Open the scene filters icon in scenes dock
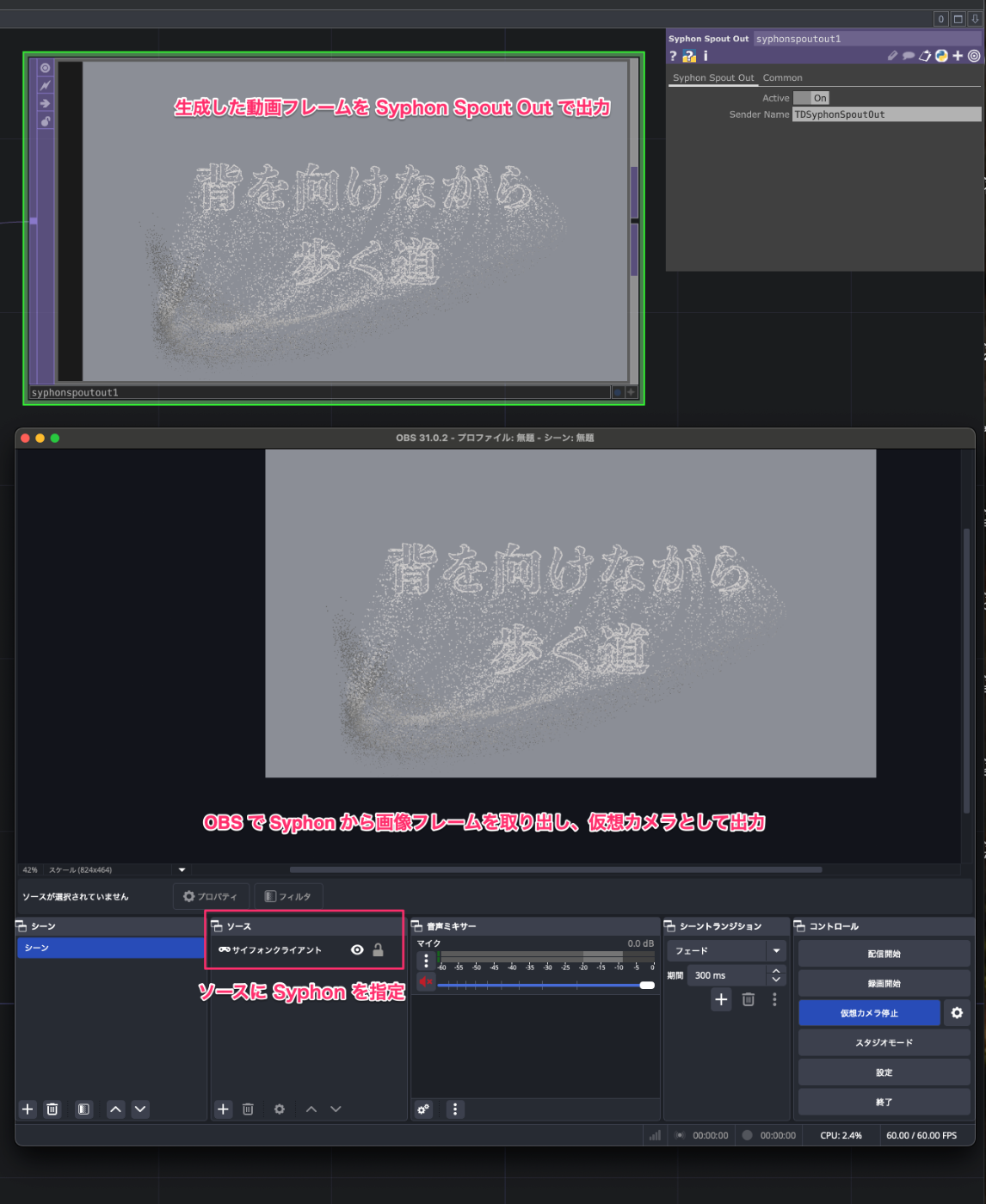The width and height of the screenshot is (986, 1204). point(83,1109)
